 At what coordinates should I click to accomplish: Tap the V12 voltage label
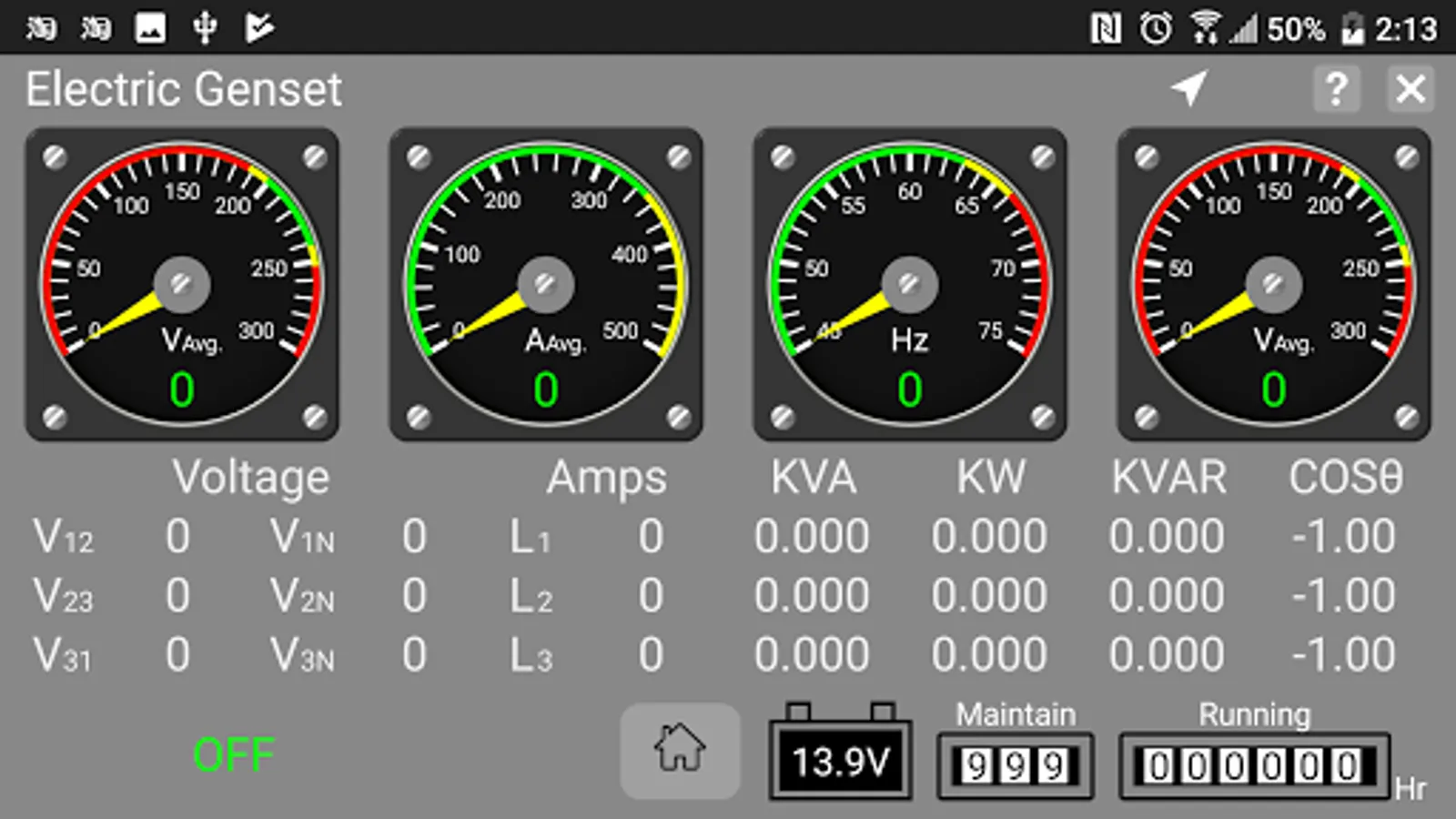pos(63,537)
